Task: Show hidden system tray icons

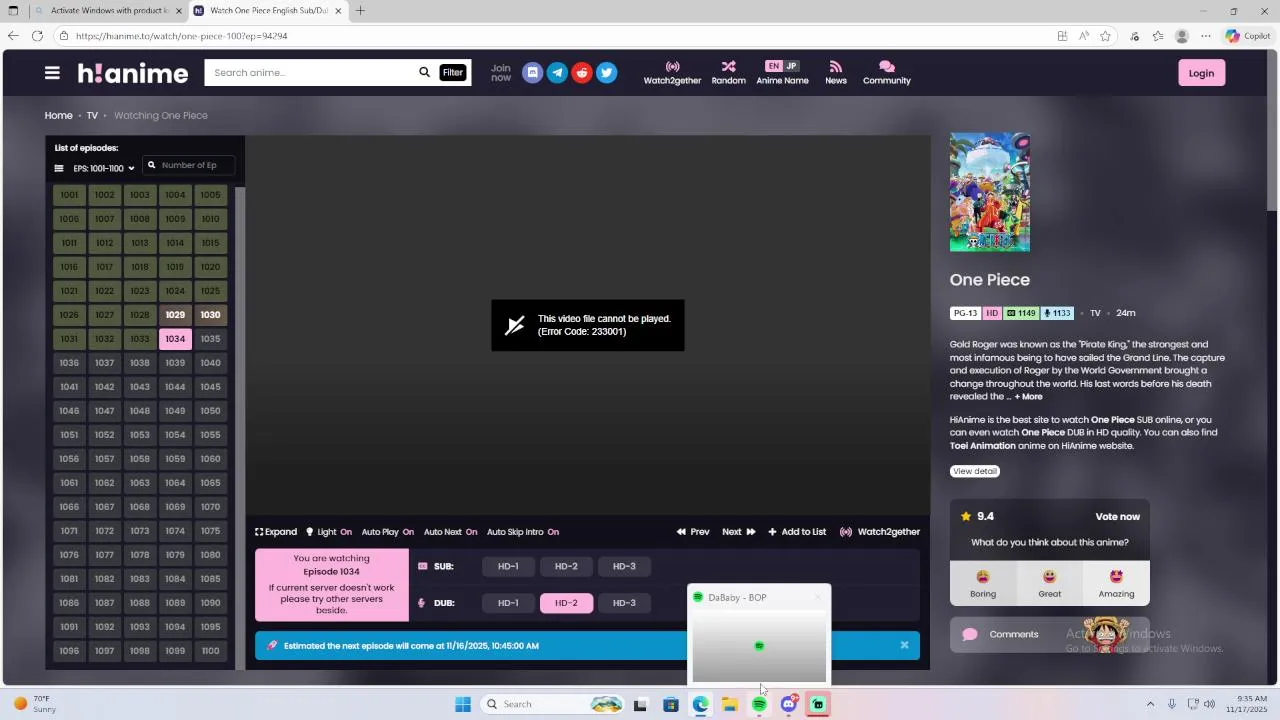Action: pyautogui.click(x=1150, y=704)
